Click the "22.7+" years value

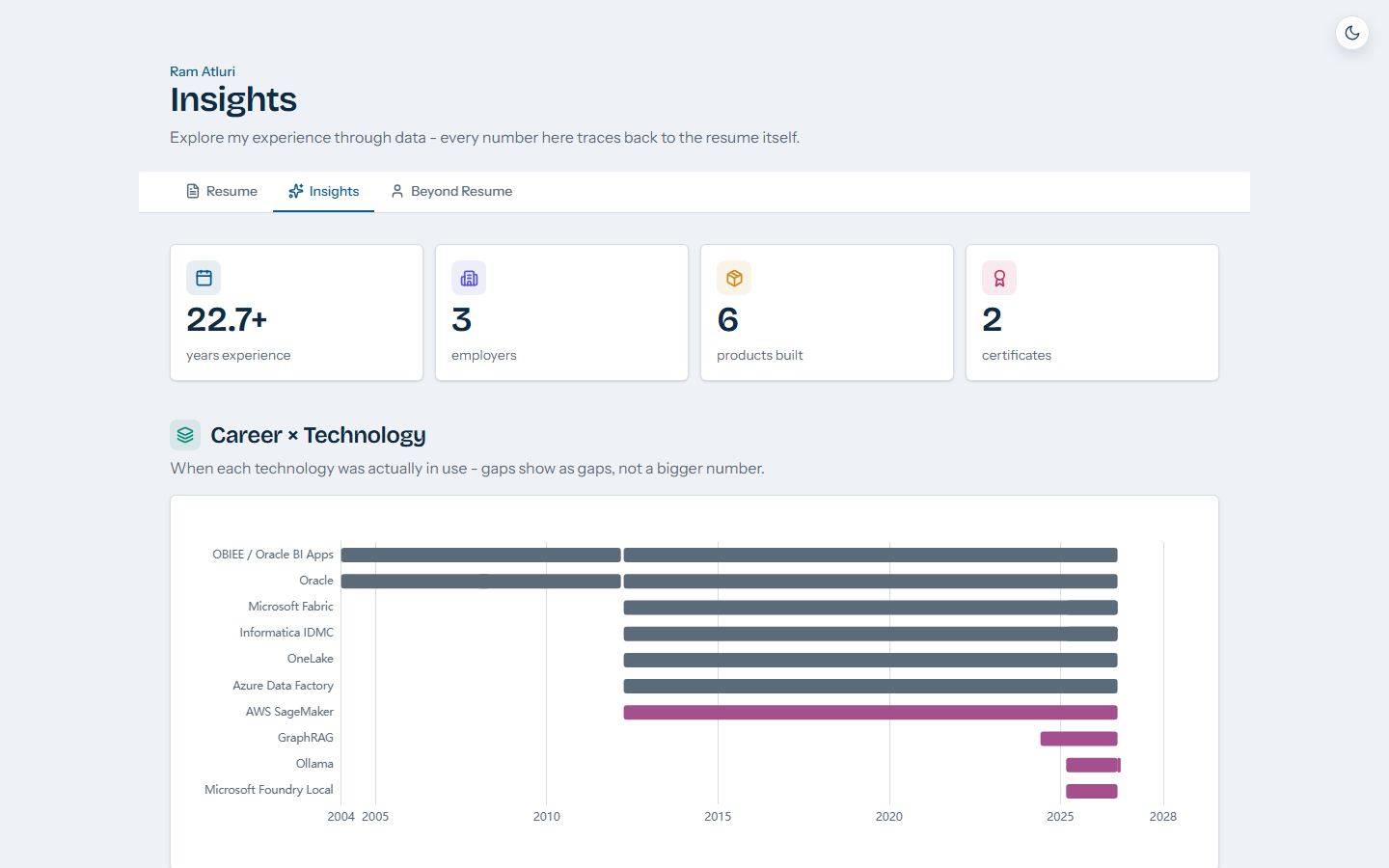(227, 319)
